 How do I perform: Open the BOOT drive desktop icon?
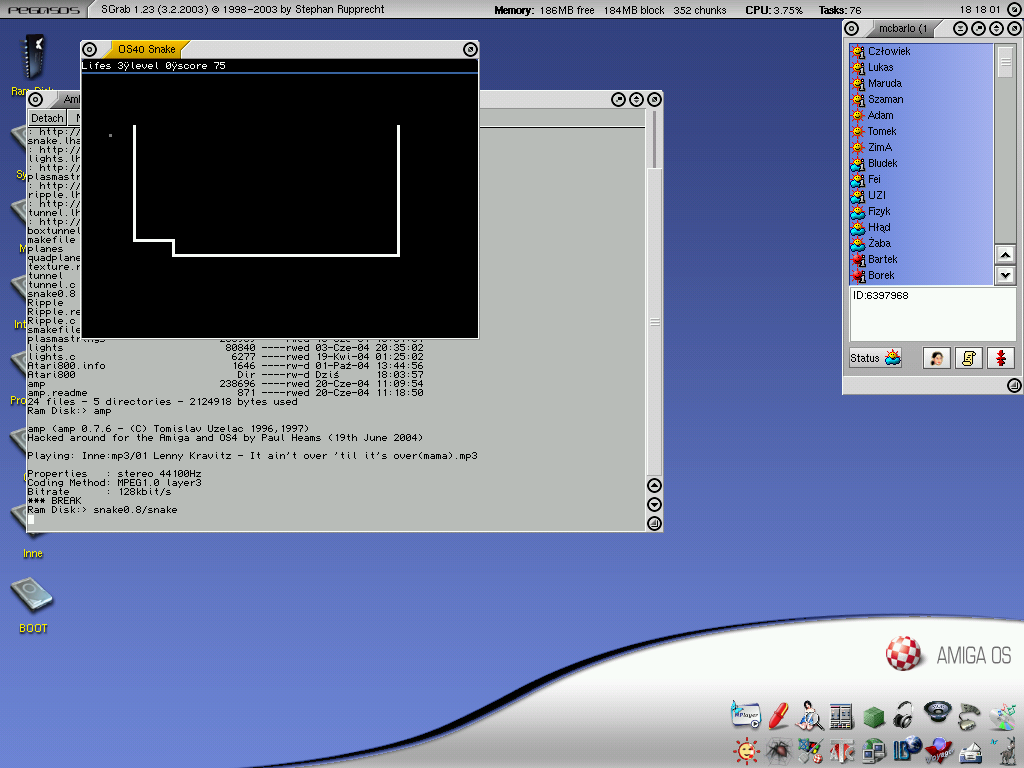(32, 595)
